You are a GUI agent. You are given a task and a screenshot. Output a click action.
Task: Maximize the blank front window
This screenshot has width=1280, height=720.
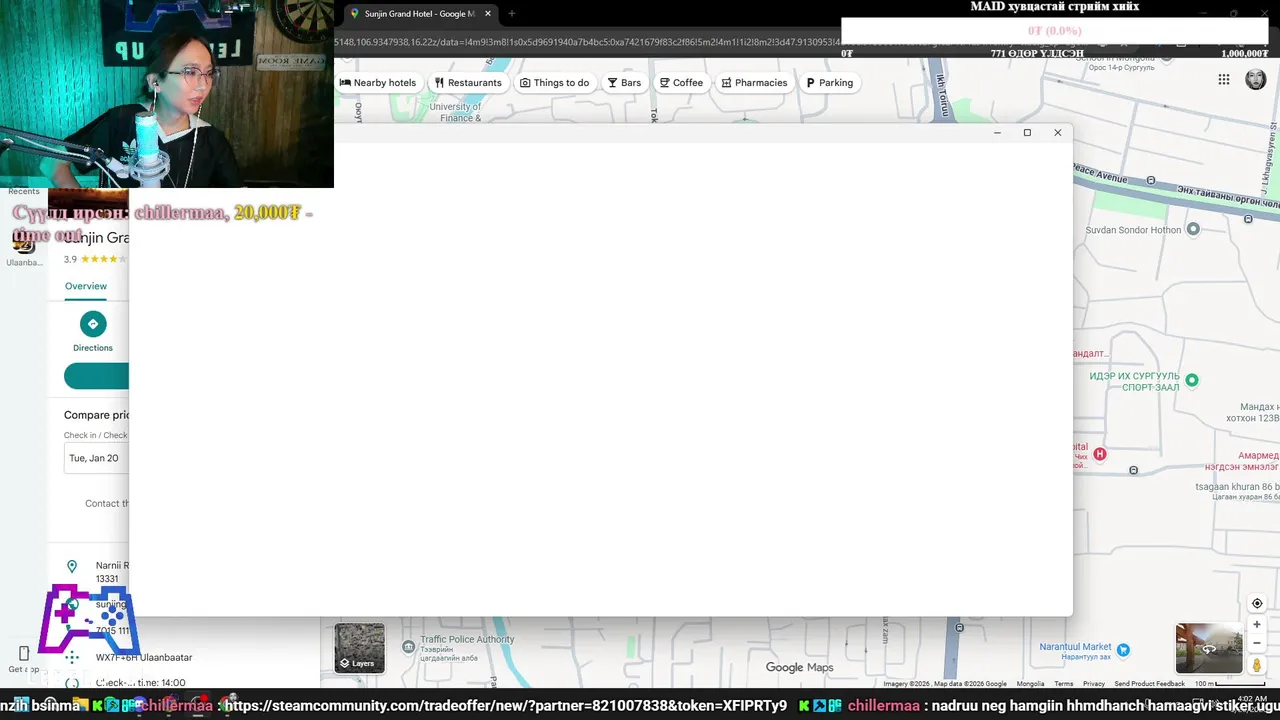[x=1027, y=132]
